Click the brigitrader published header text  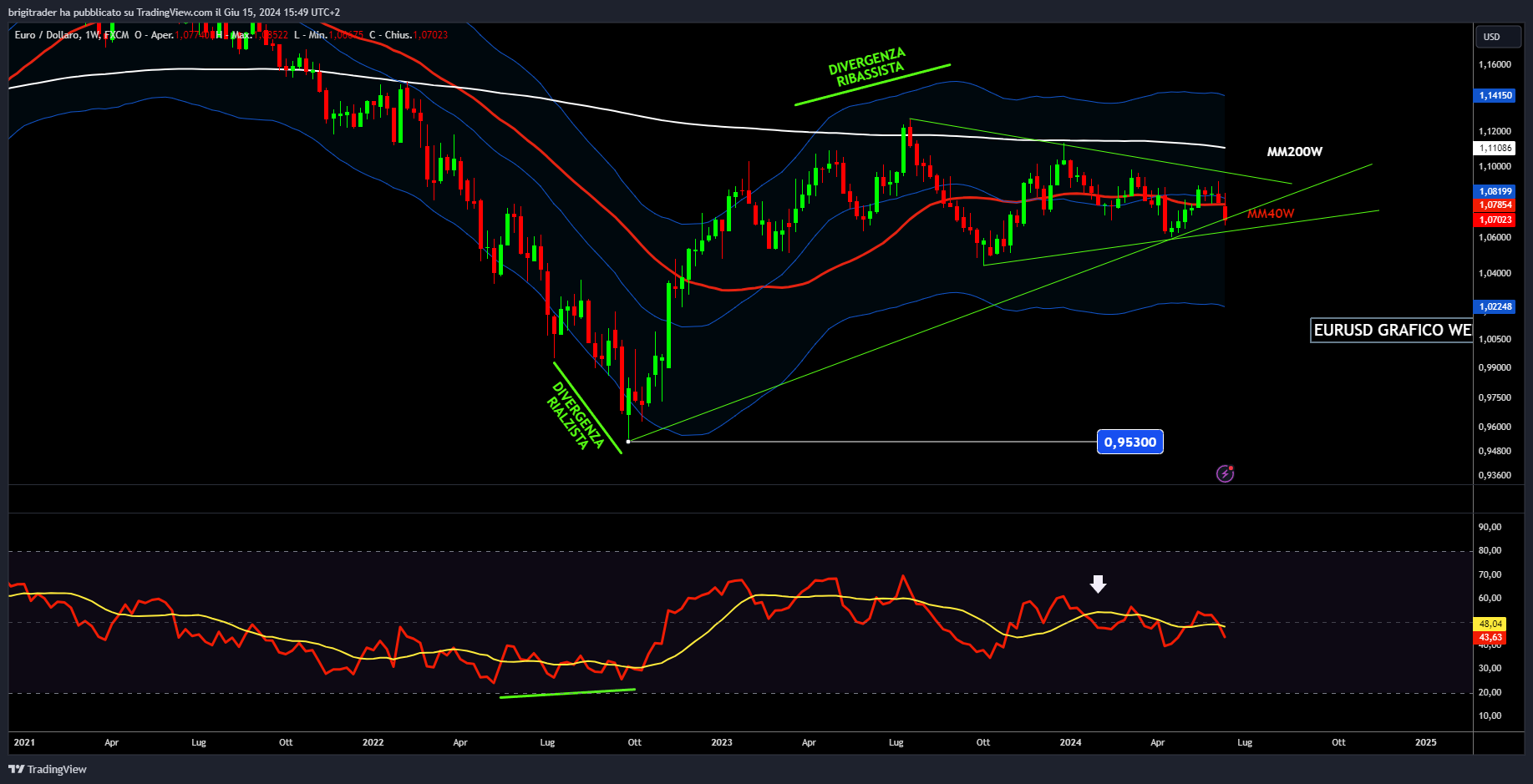(174, 13)
